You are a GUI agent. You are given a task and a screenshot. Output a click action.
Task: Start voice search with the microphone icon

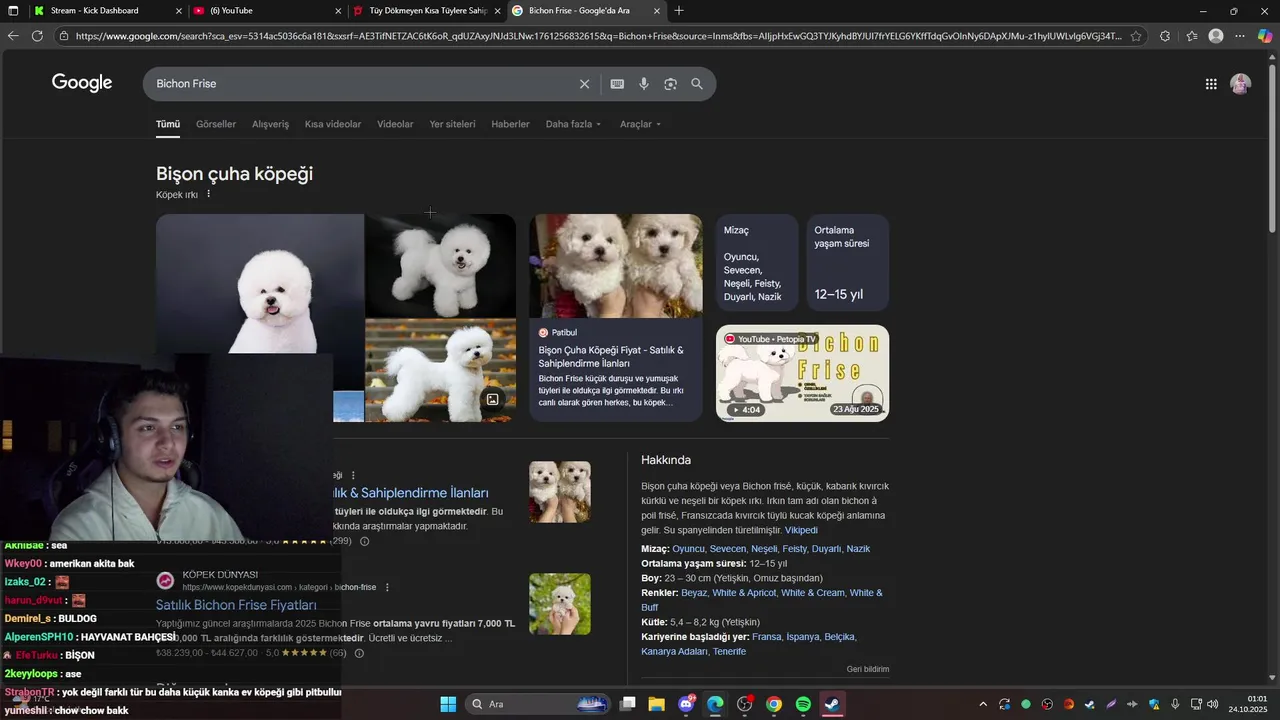[x=644, y=84]
